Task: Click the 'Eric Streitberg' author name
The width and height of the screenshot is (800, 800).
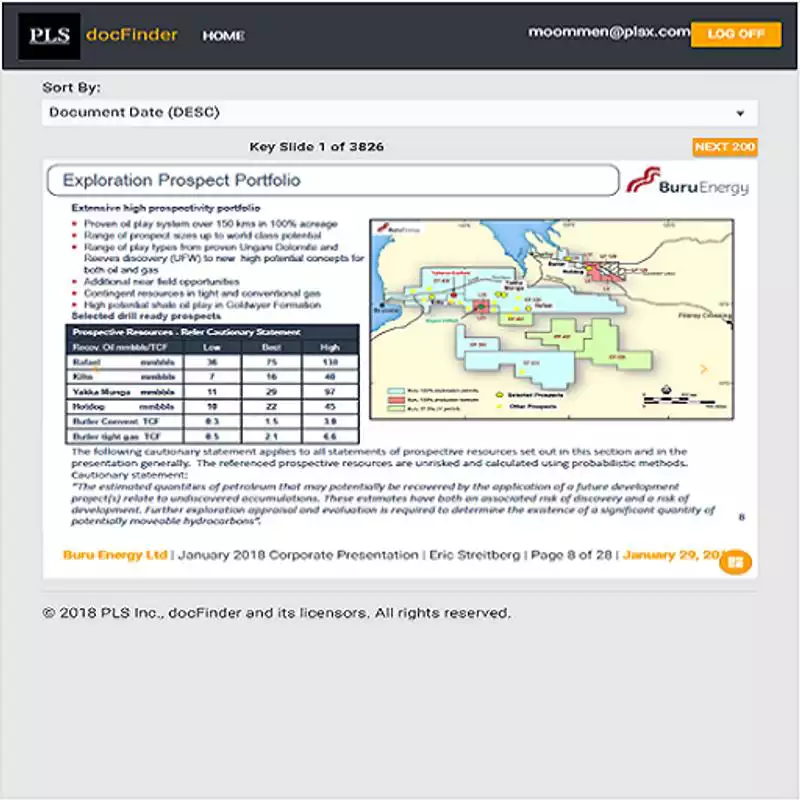Action: pyautogui.click(x=474, y=555)
